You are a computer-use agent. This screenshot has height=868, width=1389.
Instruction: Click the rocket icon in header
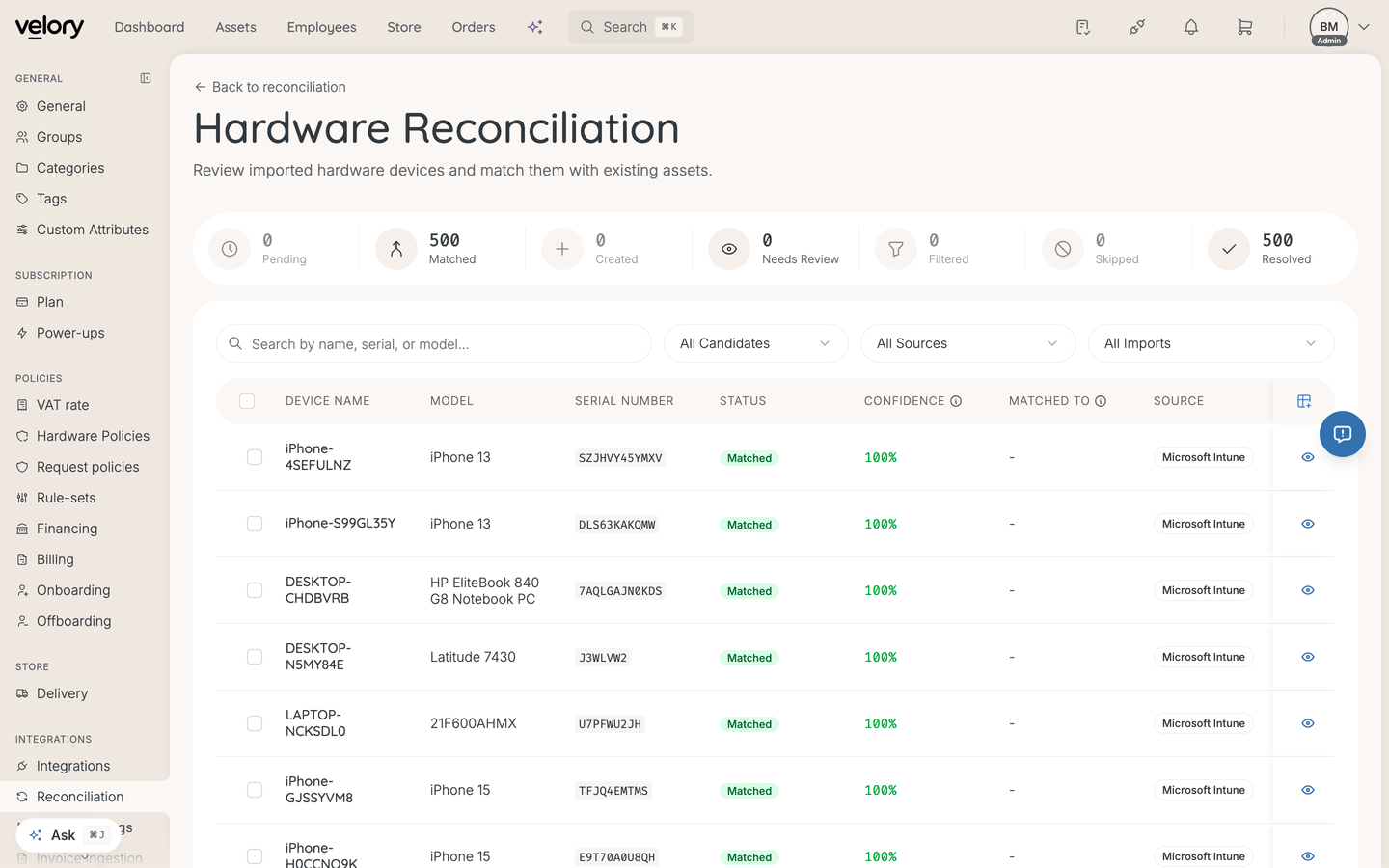pos(1137,27)
